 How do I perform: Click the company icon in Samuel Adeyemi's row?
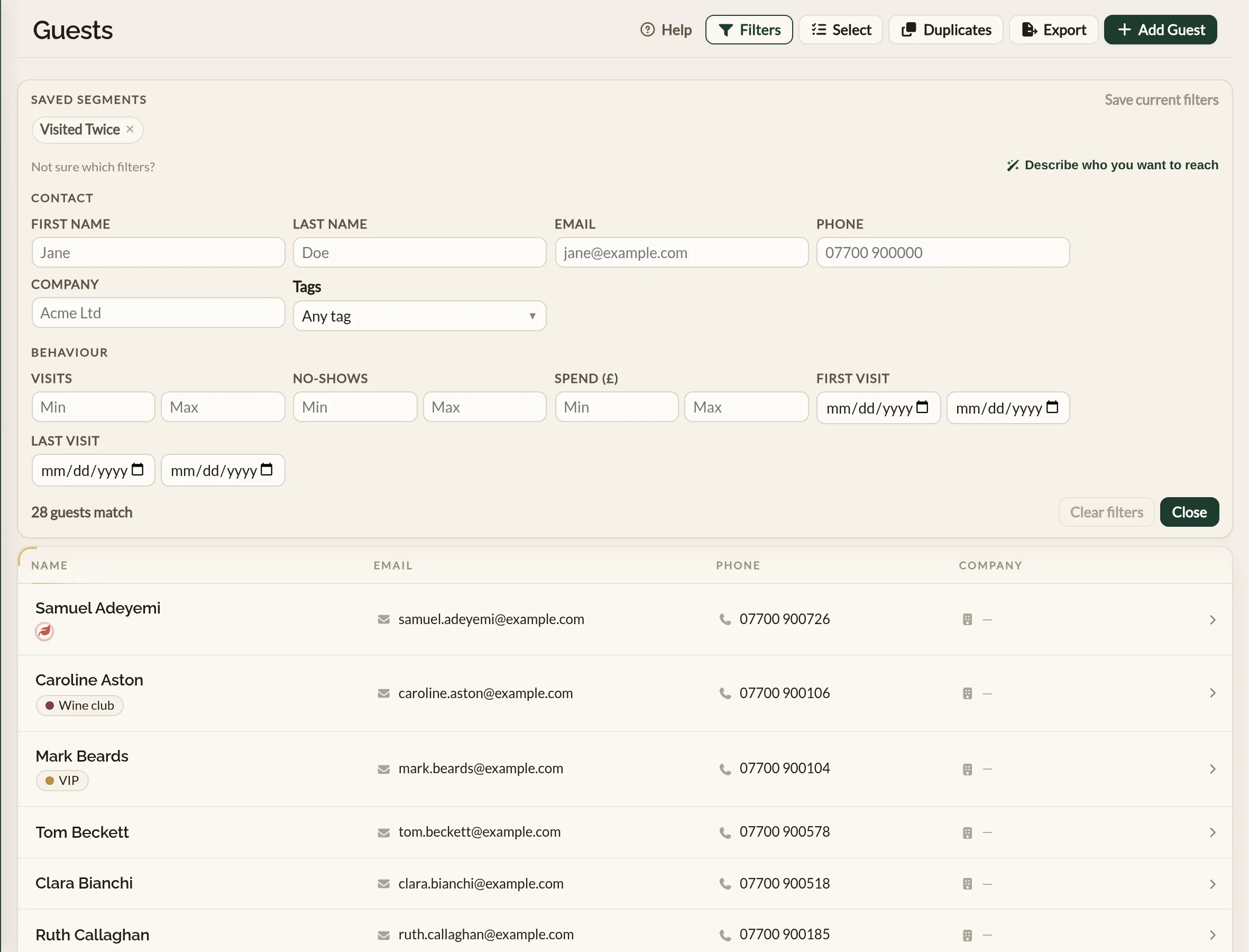point(967,619)
